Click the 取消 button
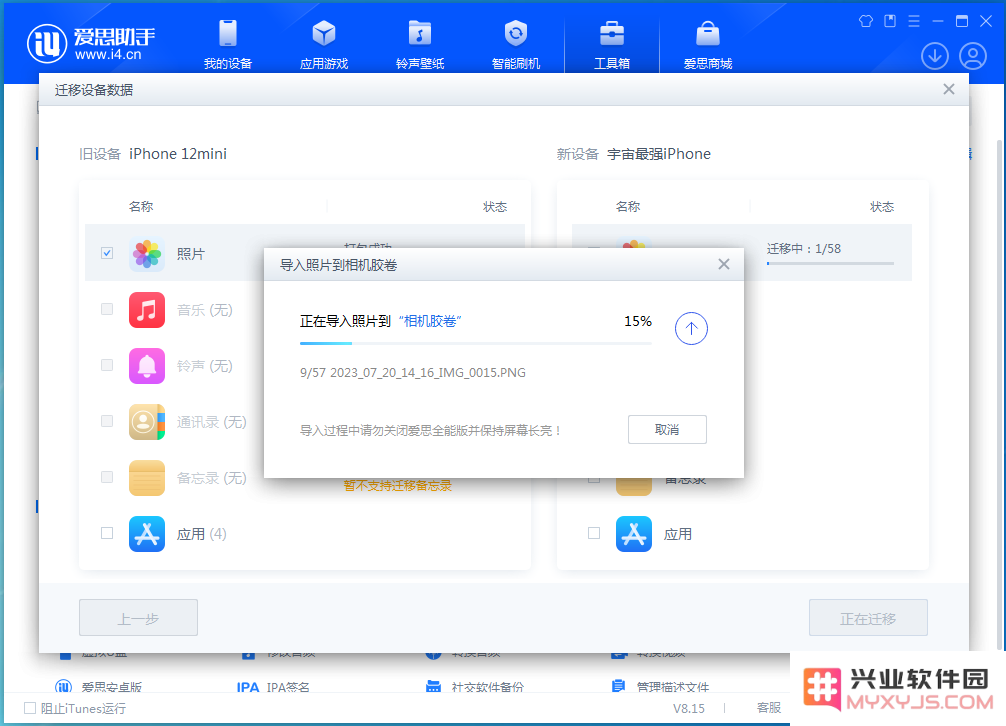 667,430
